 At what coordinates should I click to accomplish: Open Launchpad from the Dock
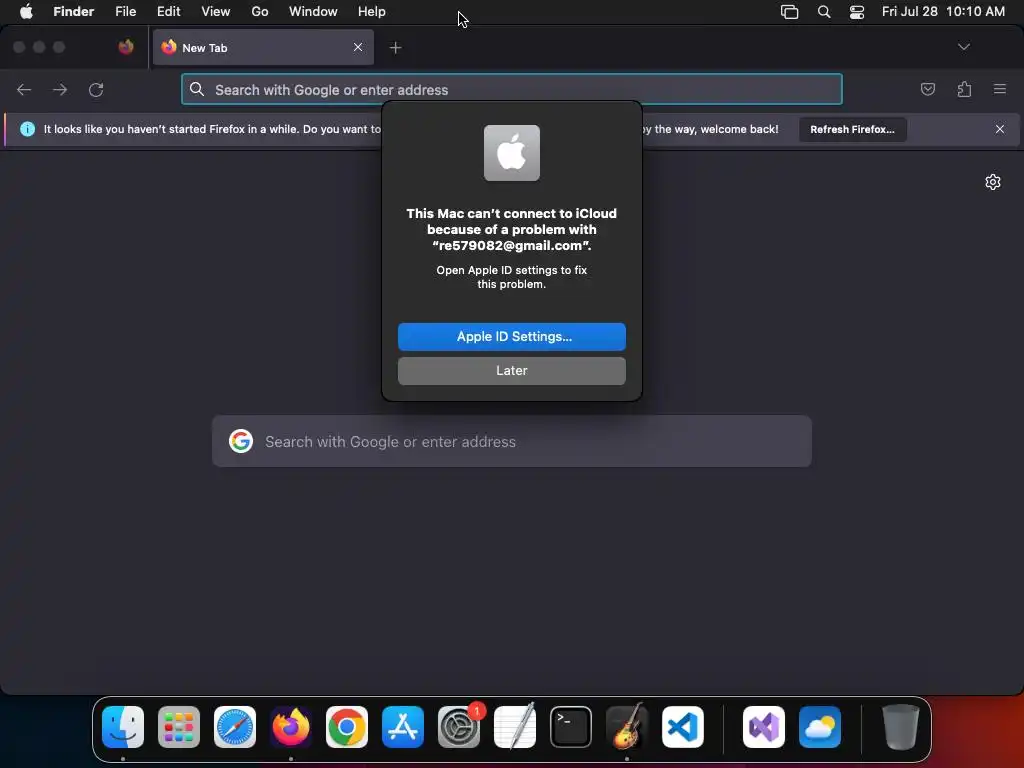(x=179, y=727)
